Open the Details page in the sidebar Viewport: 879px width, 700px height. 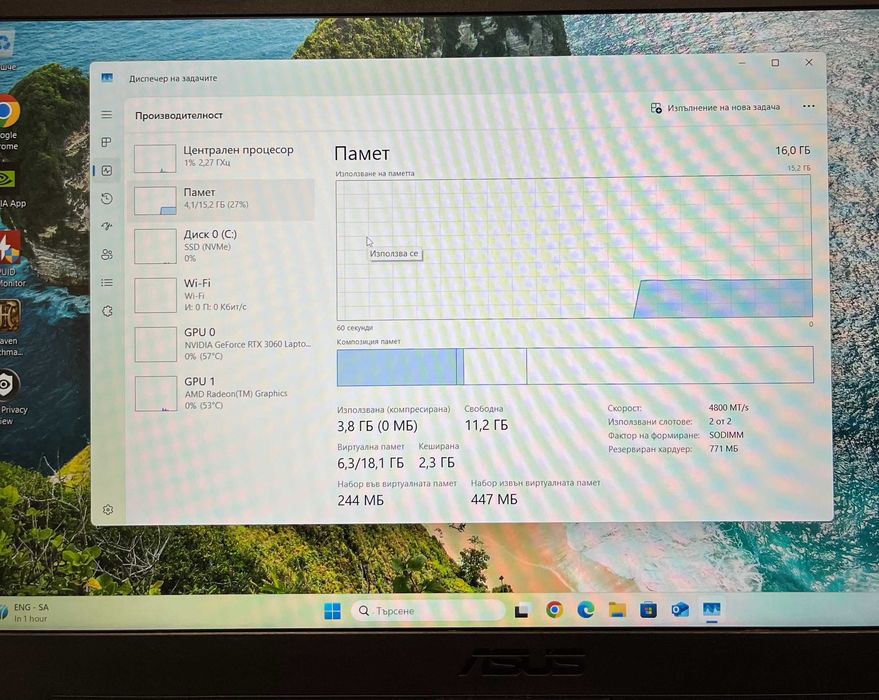[x=107, y=282]
